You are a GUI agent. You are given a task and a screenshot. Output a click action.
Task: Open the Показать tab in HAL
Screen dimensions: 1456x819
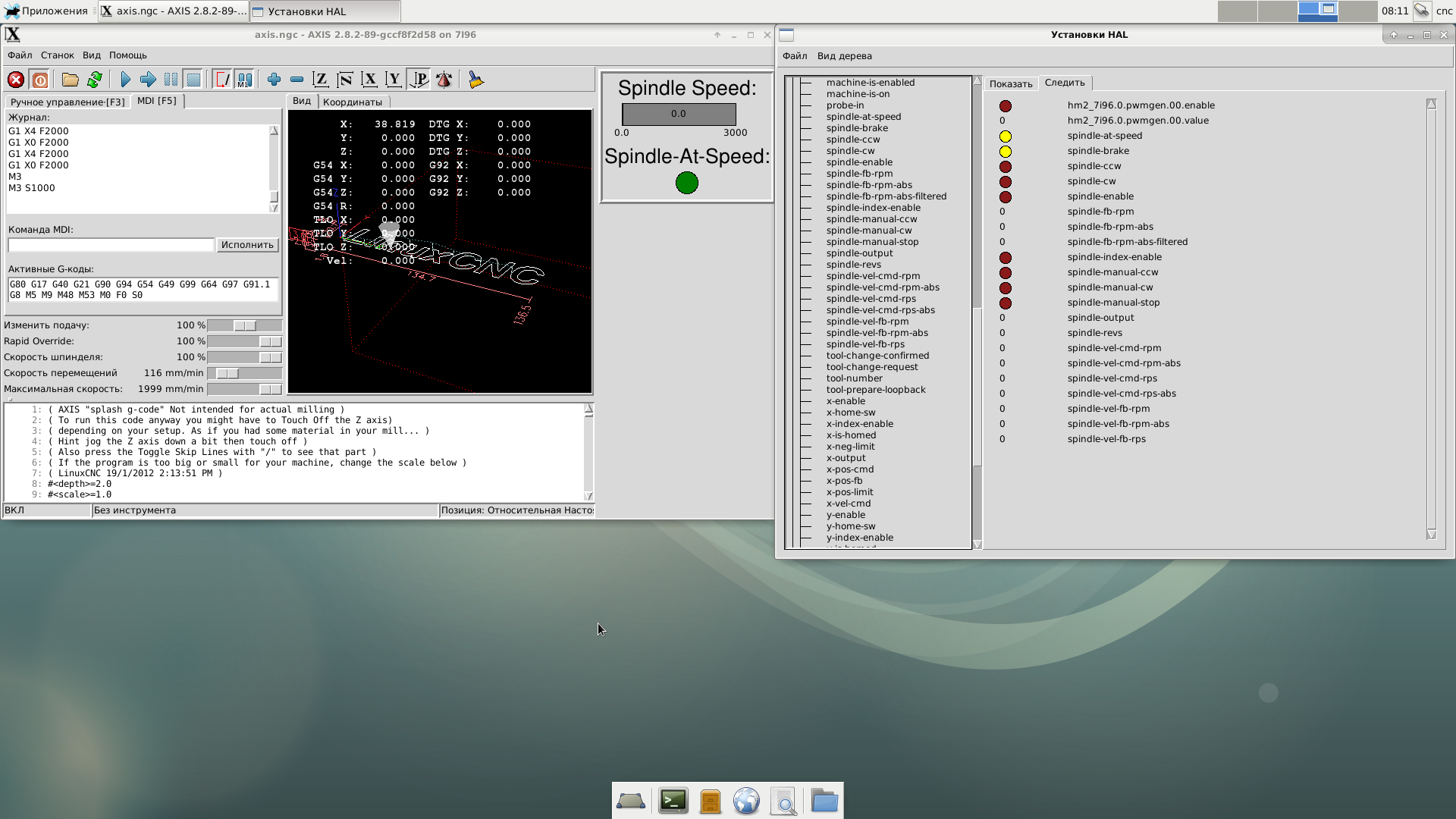pos(1010,83)
